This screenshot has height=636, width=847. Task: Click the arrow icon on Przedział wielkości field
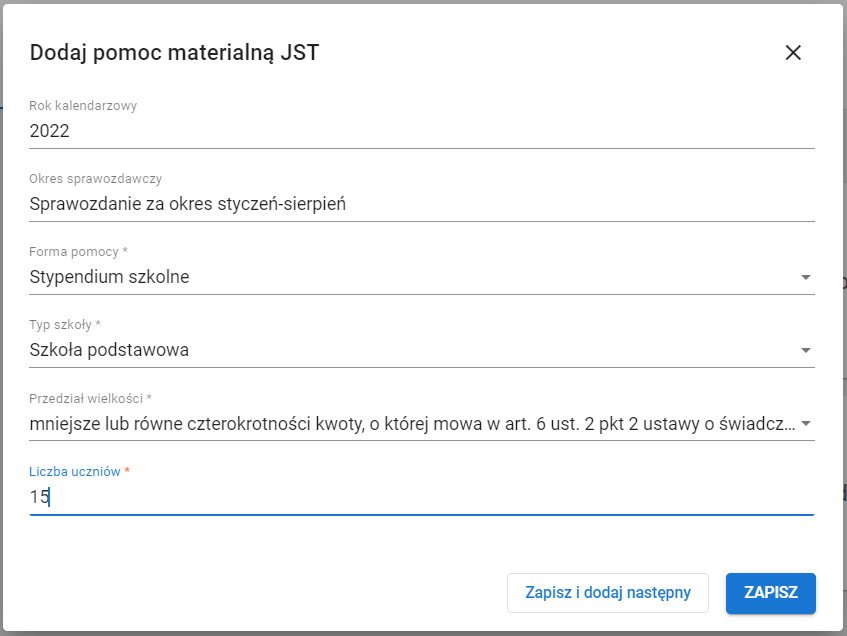coord(806,423)
